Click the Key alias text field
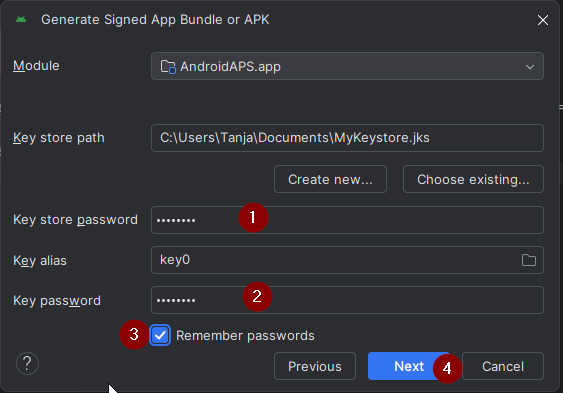Image resolution: width=563 pixels, height=393 pixels. pos(347,260)
